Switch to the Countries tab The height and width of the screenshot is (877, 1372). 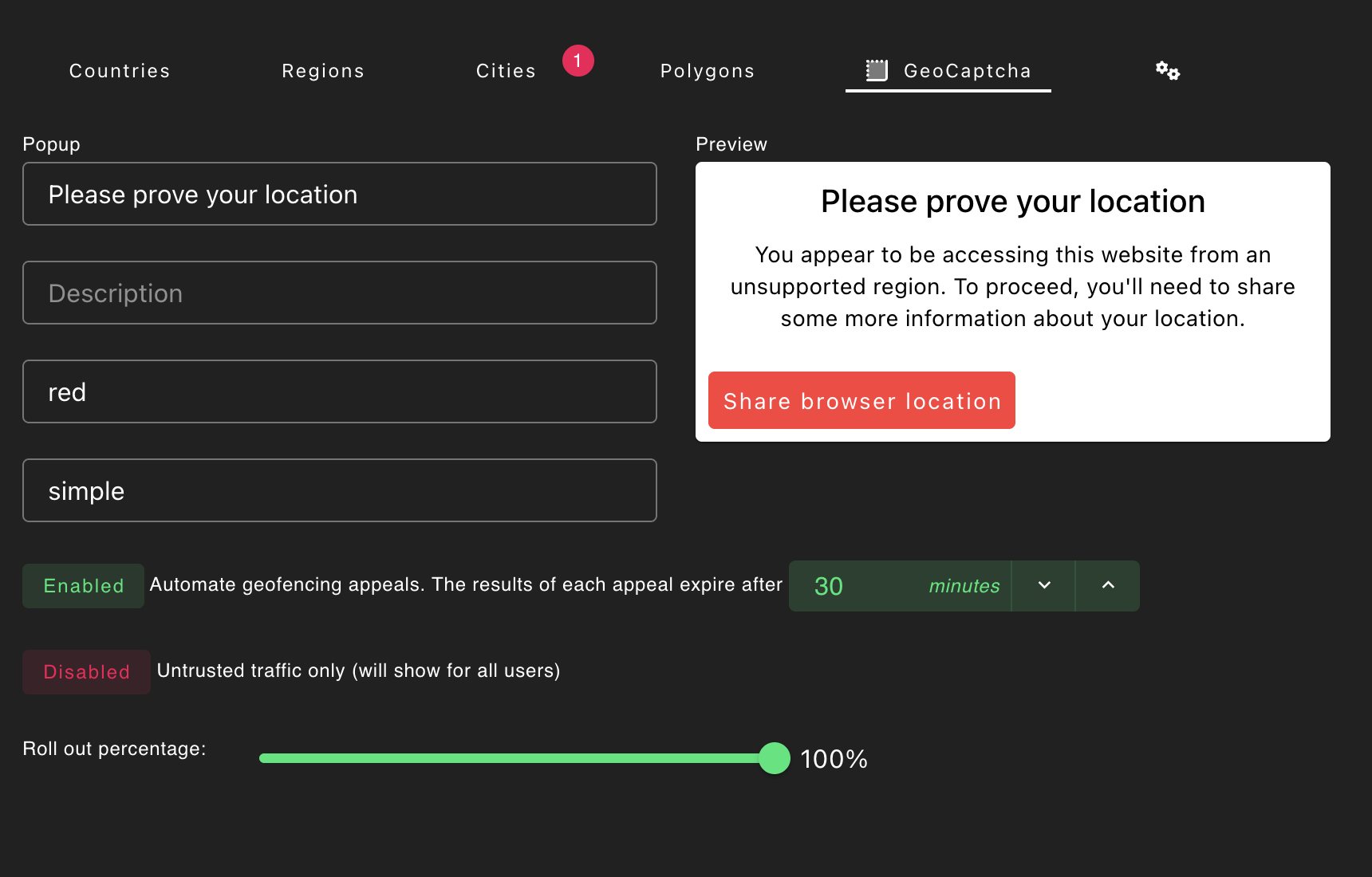[x=119, y=70]
